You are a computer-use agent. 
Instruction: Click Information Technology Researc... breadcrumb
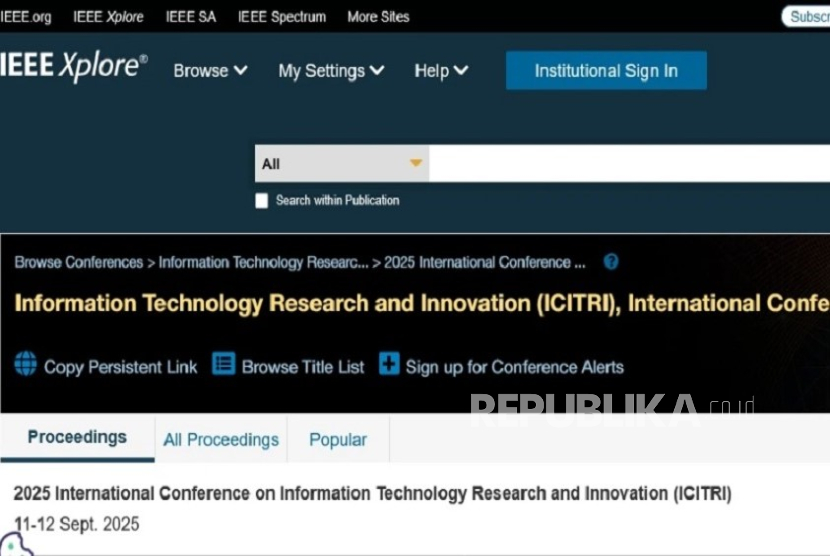point(264,262)
